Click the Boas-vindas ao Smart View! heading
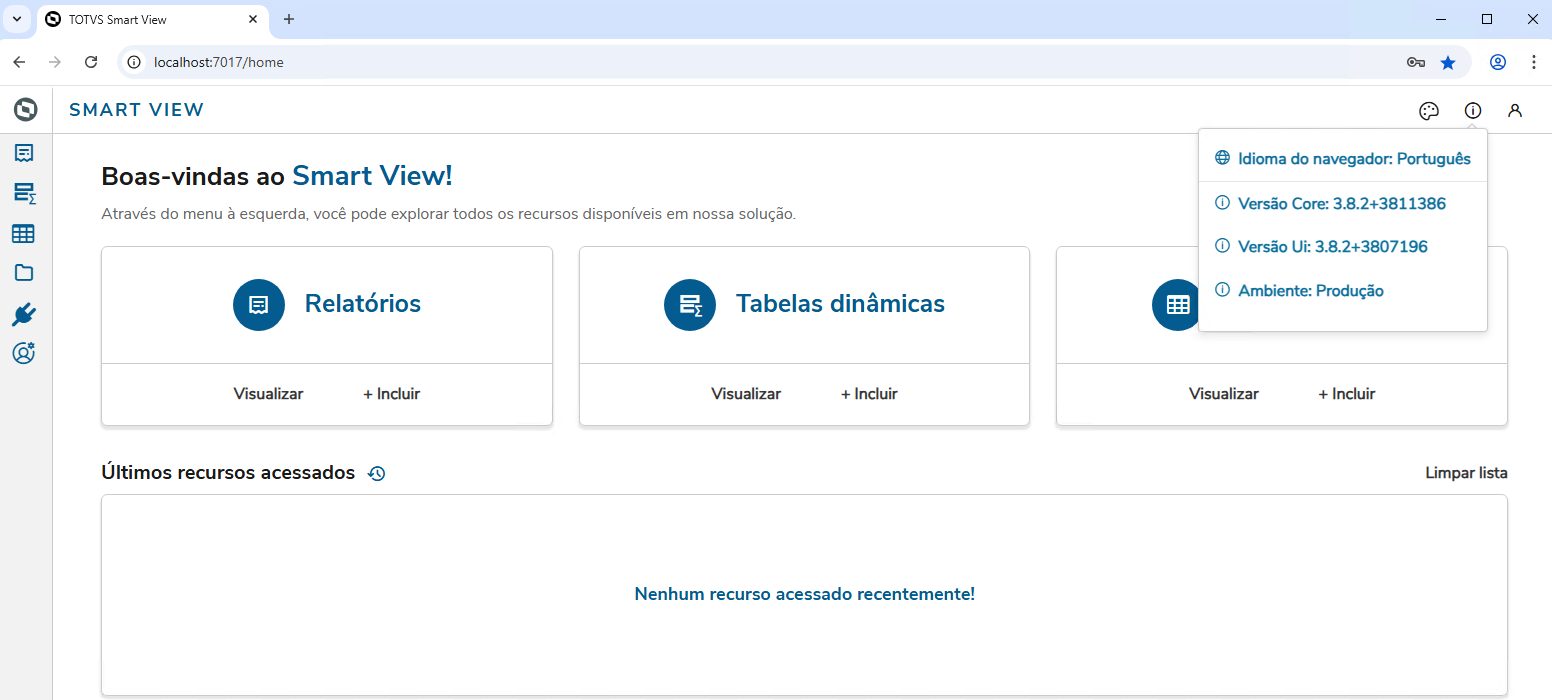Viewport: 1552px width, 700px height. click(x=277, y=176)
